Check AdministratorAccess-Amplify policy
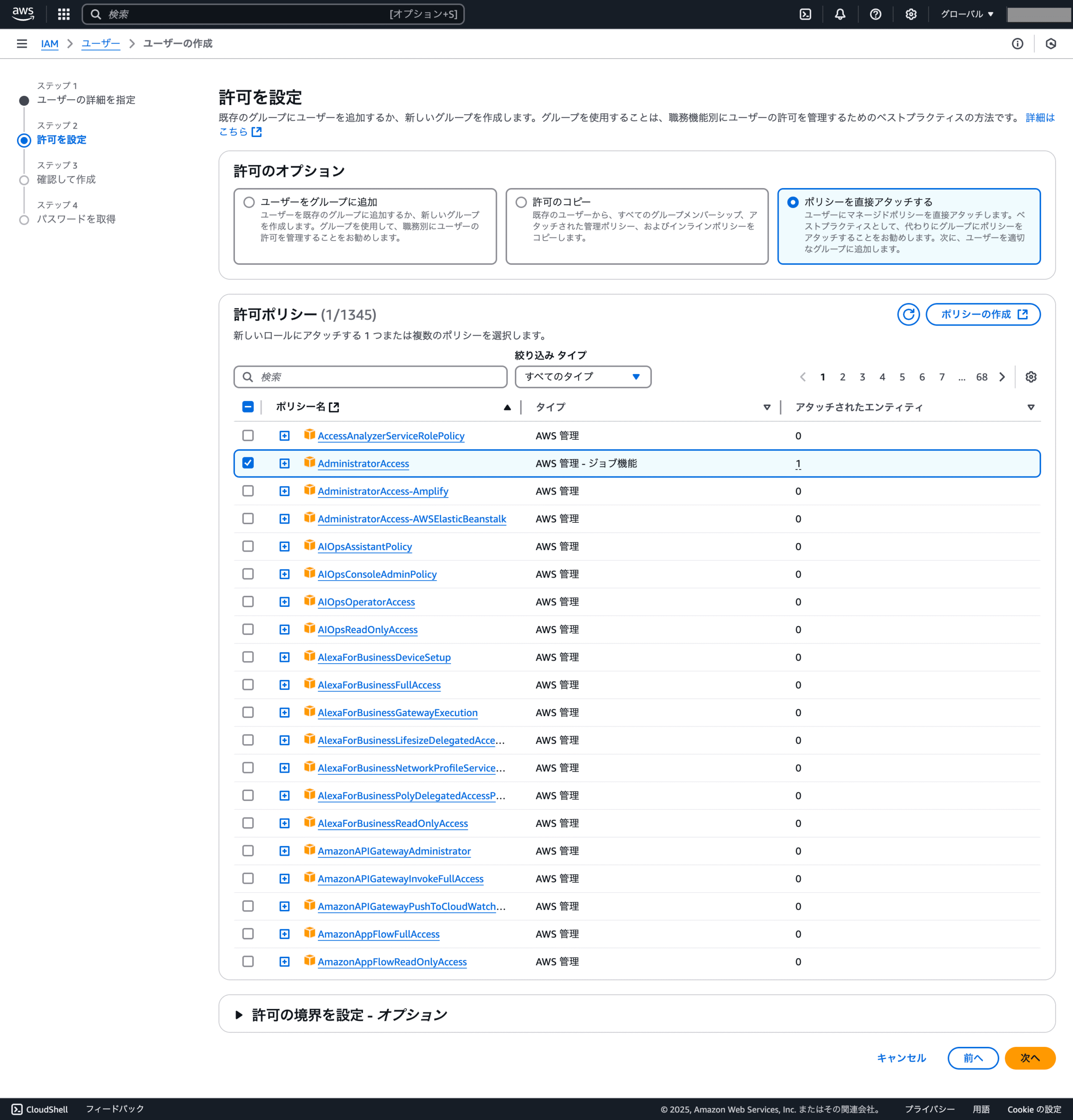The image size is (1073, 1120). [248, 491]
